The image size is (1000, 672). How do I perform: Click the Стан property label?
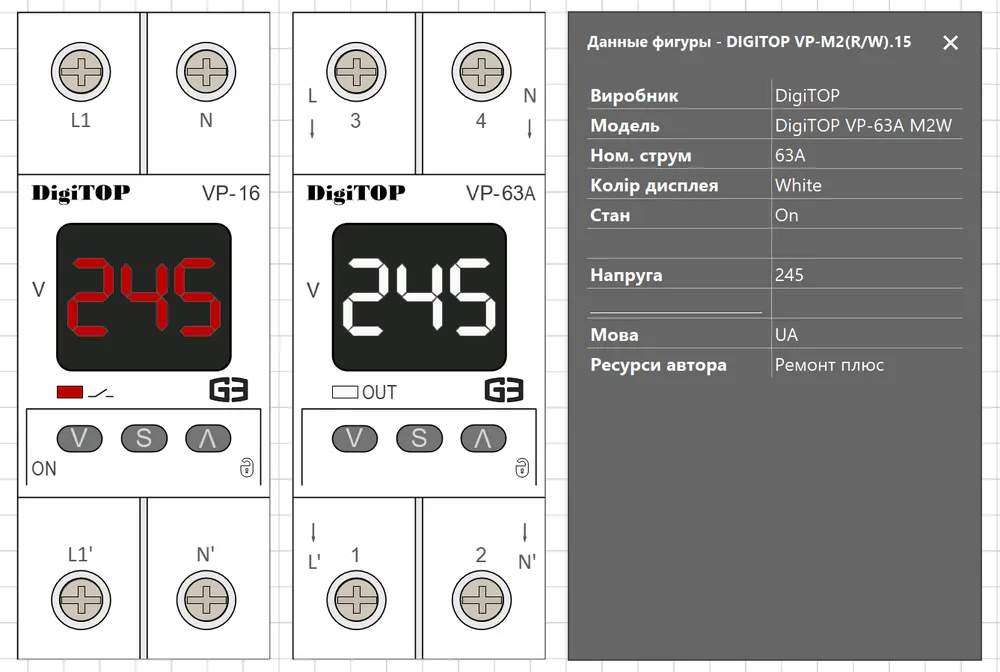pos(610,215)
